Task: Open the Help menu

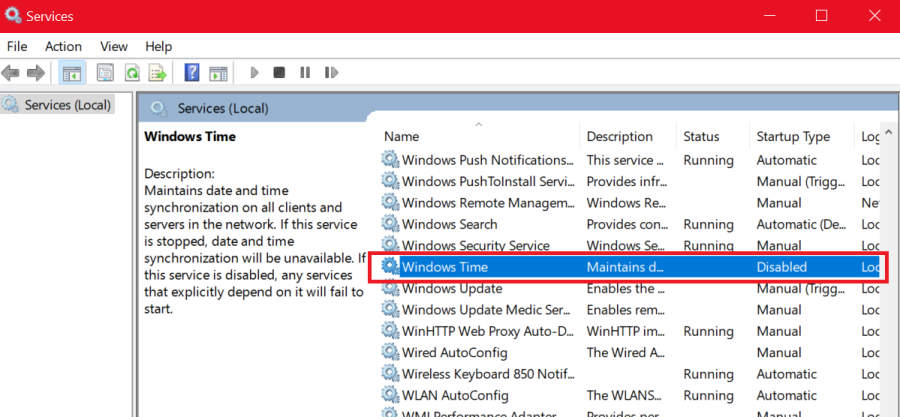Action: coord(158,46)
